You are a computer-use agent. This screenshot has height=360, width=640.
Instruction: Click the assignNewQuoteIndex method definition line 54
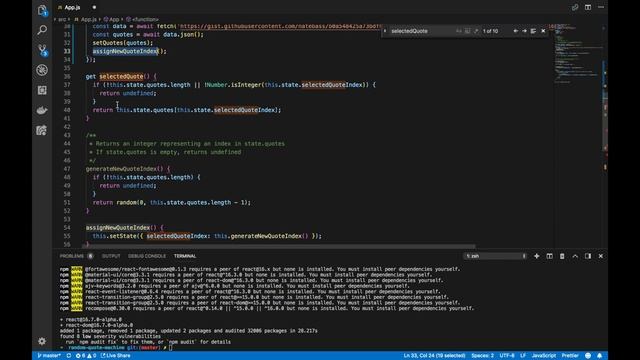click(x=118, y=227)
